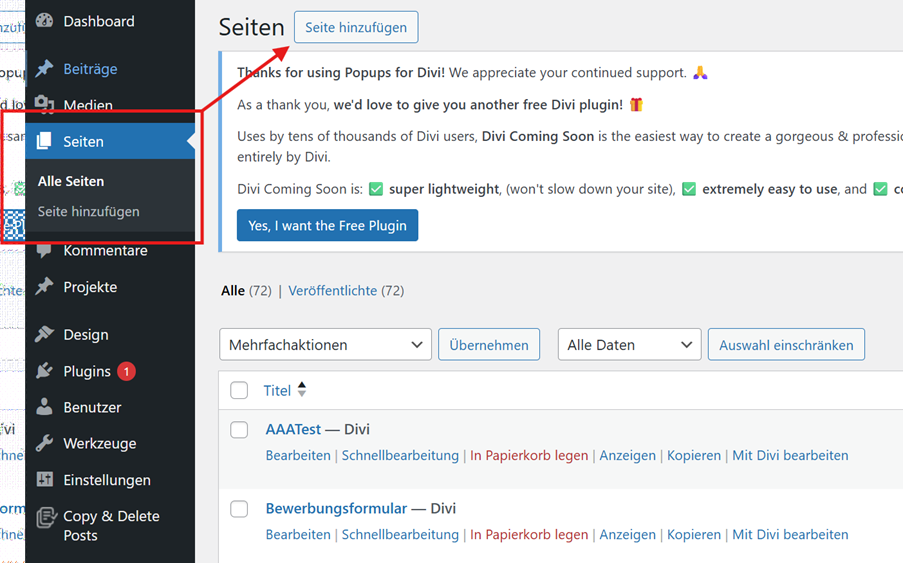Click the Benutzer person icon

click(x=44, y=408)
